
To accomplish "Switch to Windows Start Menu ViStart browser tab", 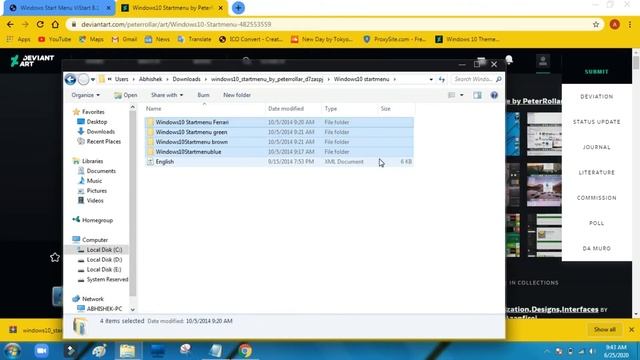I will [x=59, y=8].
